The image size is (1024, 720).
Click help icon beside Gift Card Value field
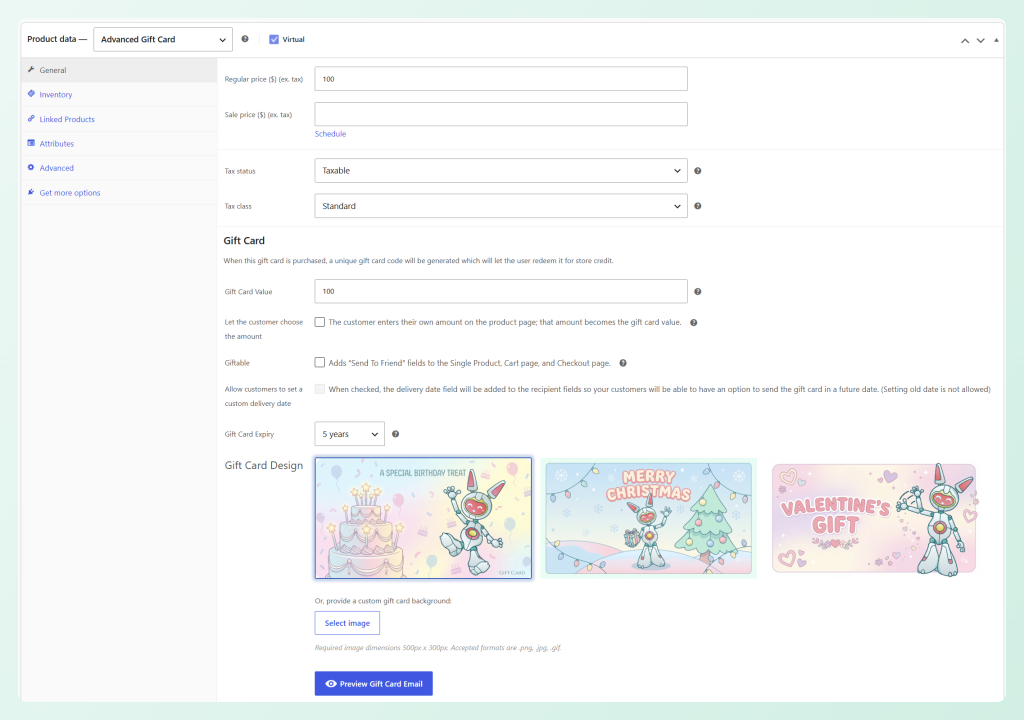point(697,291)
